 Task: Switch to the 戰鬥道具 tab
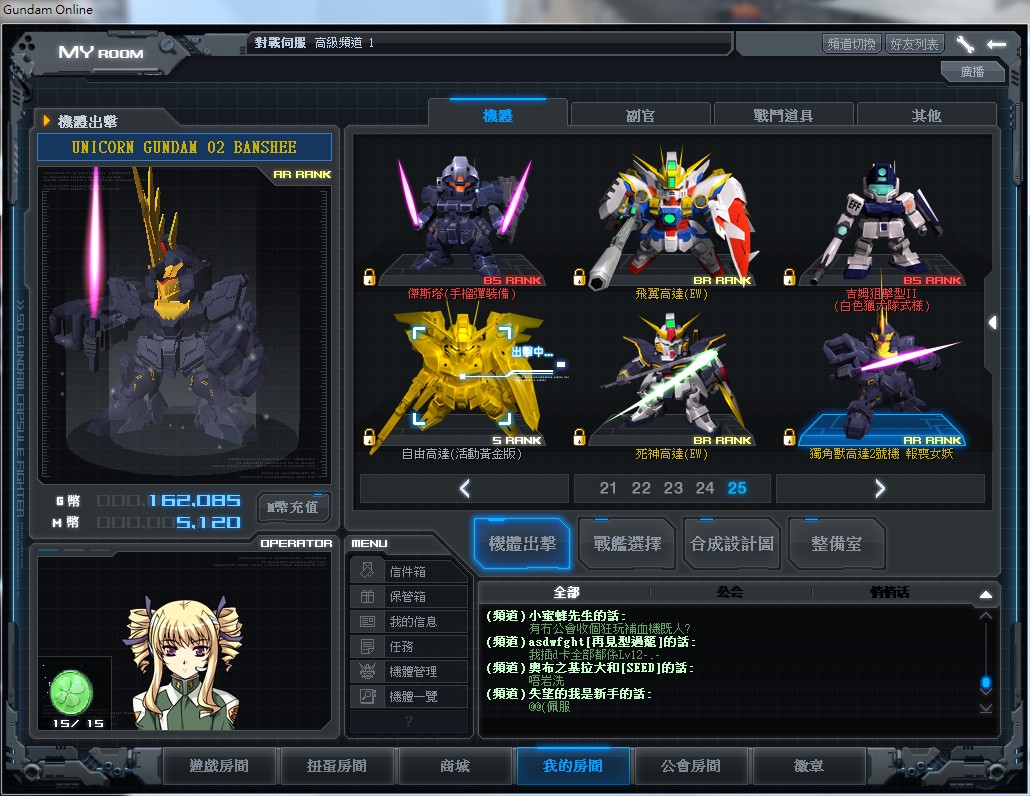point(783,116)
